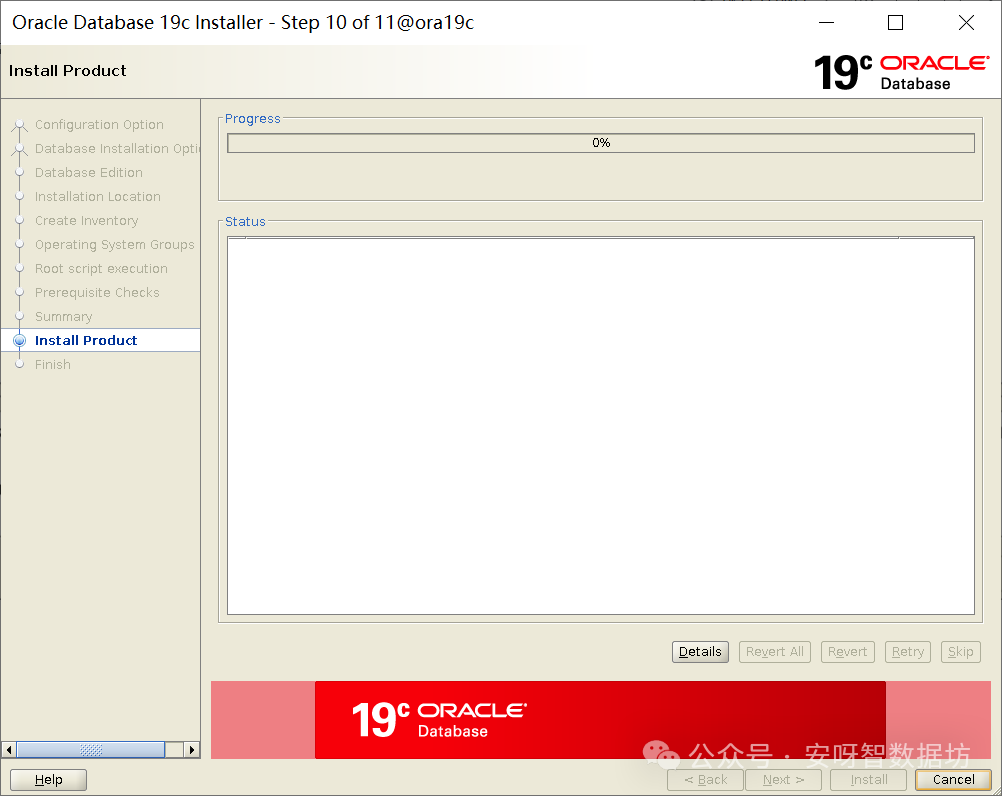1002x796 pixels.
Task: Cancel the Oracle installation
Action: (953, 779)
